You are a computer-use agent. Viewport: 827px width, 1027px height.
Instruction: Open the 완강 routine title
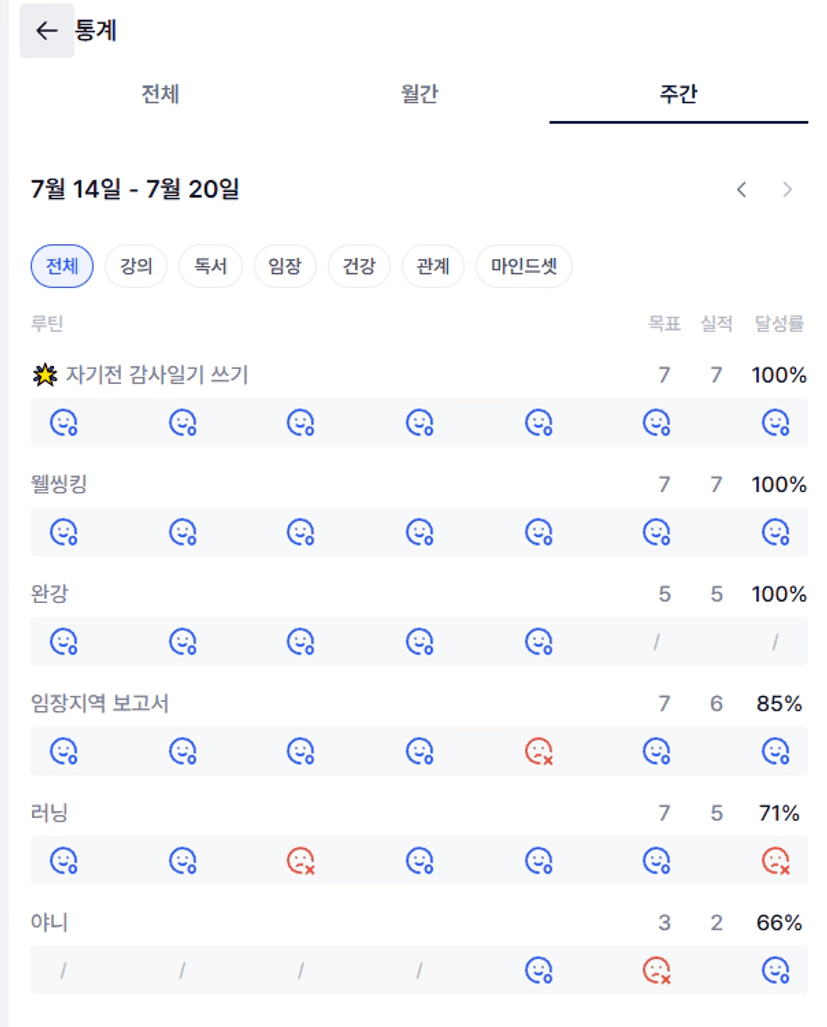(50, 593)
